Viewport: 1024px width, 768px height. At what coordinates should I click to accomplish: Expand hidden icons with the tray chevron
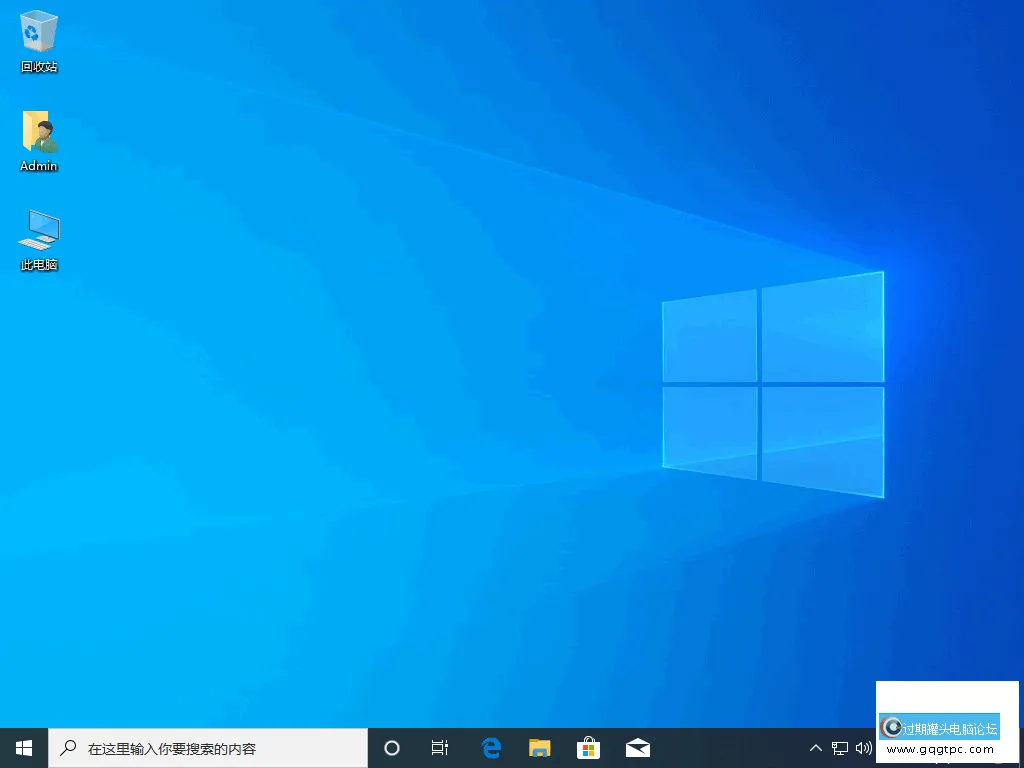point(816,747)
